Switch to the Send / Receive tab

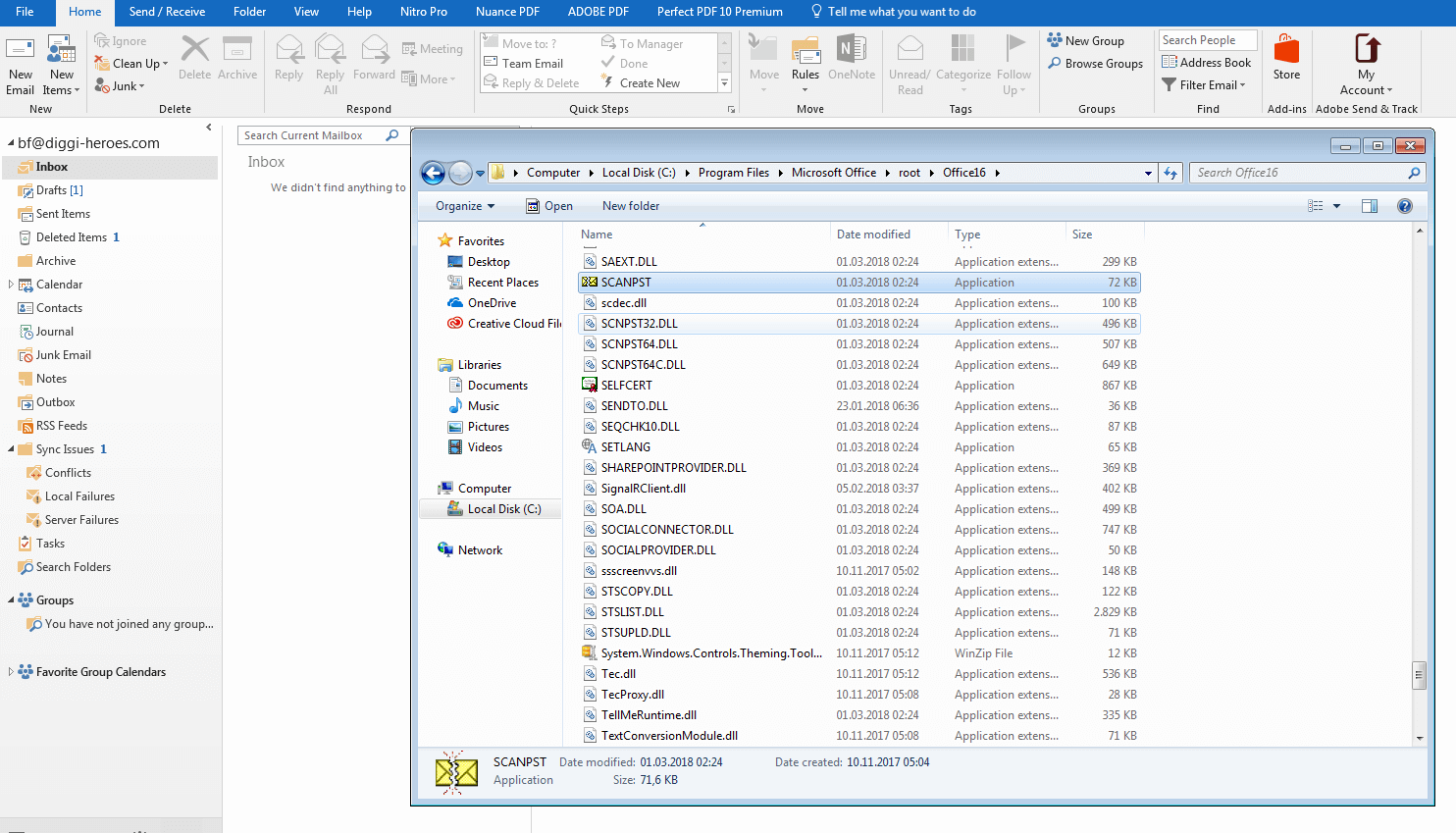tap(166, 12)
